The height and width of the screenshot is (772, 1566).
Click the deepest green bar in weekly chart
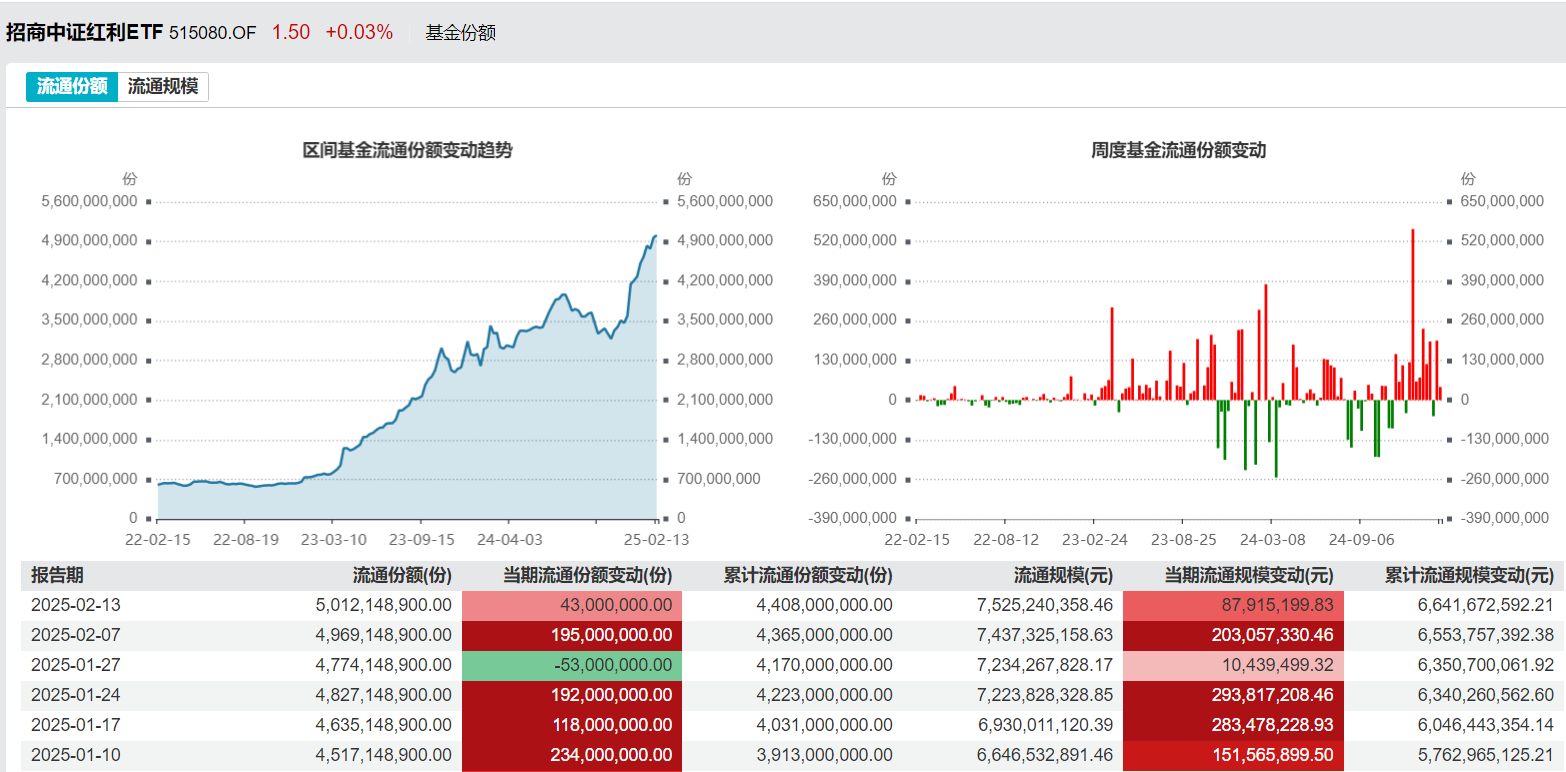coord(1276,438)
